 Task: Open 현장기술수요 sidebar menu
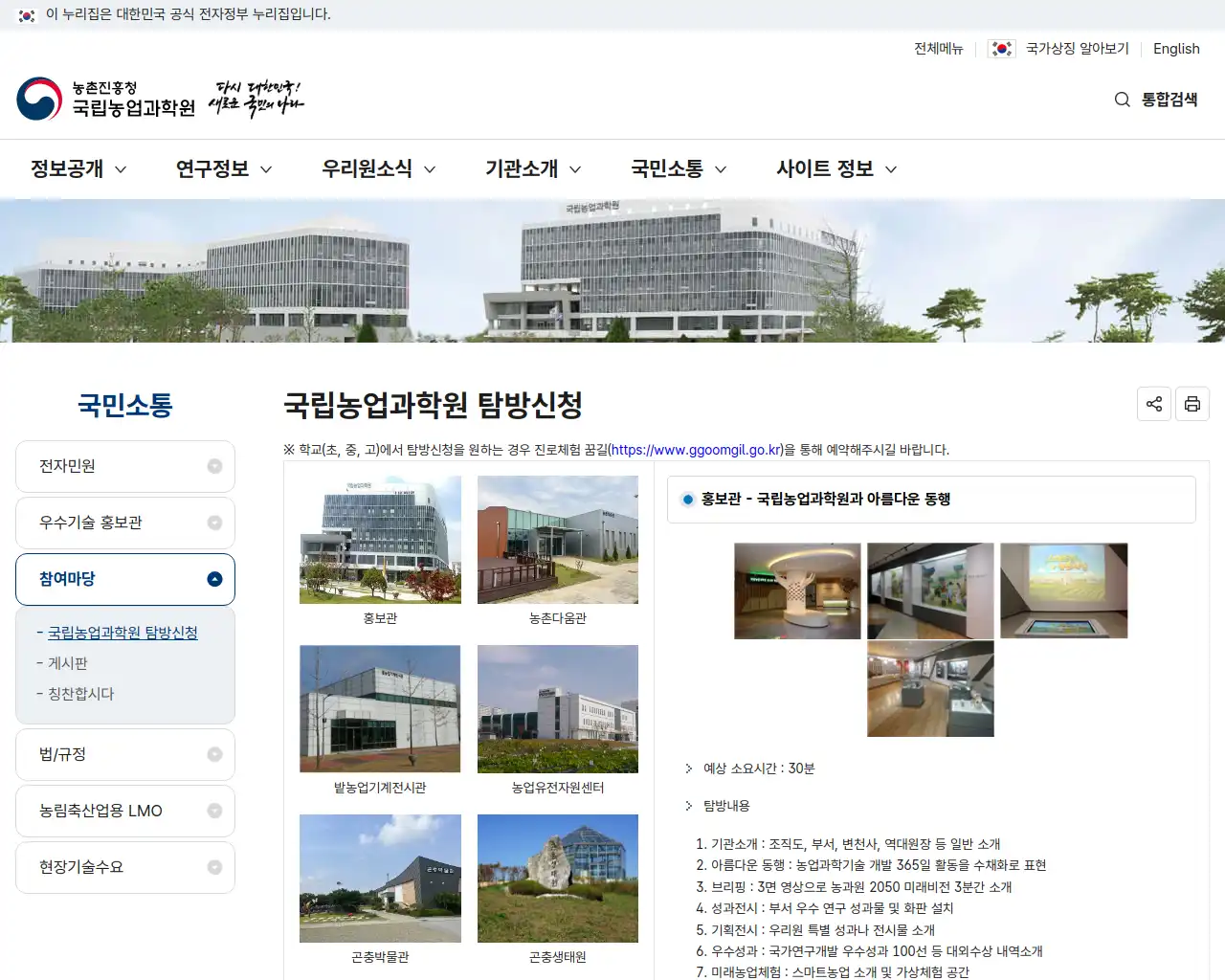click(125, 867)
